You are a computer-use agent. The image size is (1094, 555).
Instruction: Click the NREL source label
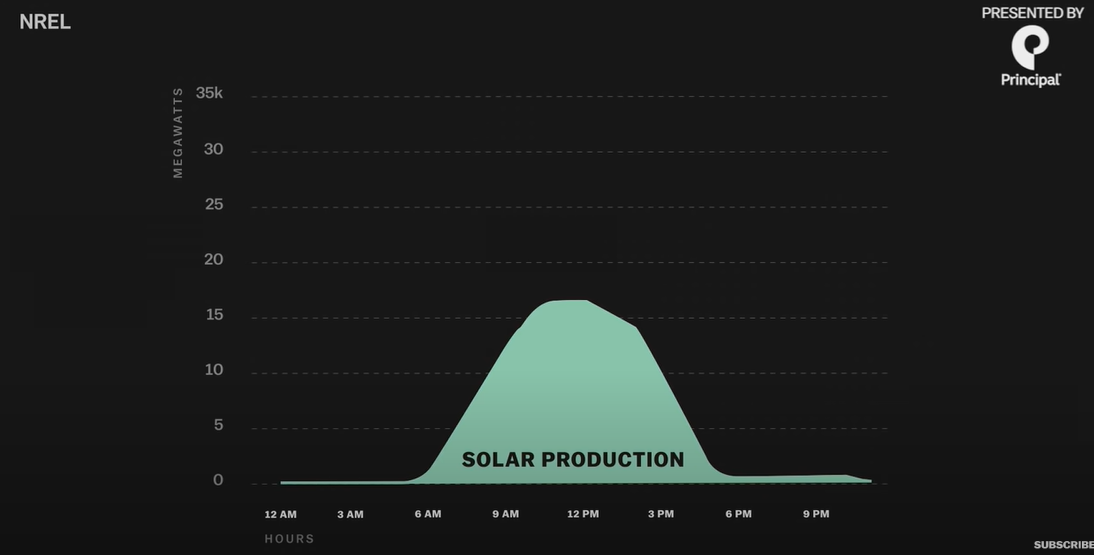(x=45, y=22)
